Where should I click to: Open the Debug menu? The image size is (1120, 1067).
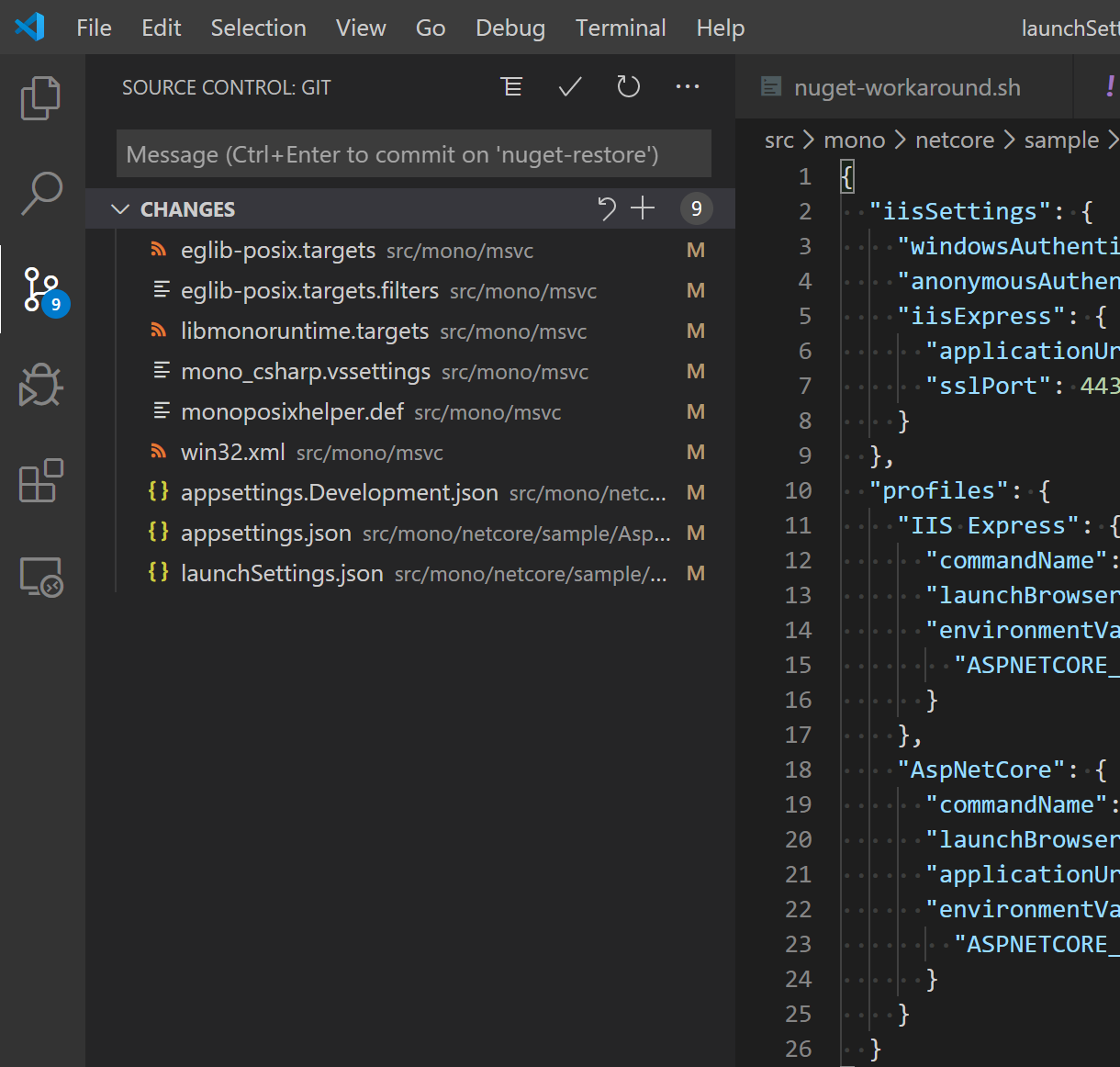click(510, 28)
